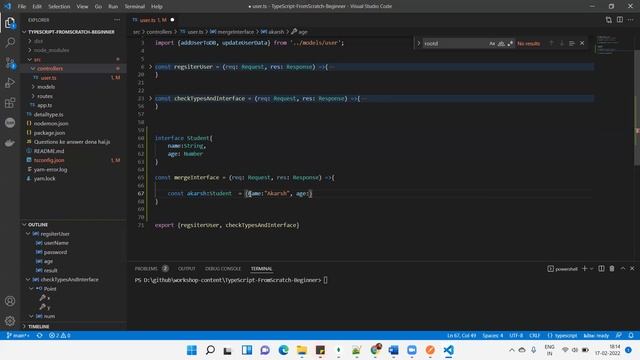Click the feedback icon in status bar
This screenshot has width=640, height=360.
619,335
